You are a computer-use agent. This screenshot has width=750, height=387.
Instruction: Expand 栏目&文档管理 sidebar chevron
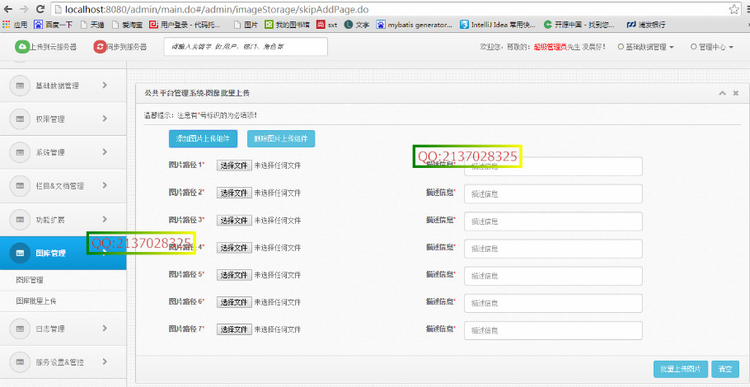105,185
